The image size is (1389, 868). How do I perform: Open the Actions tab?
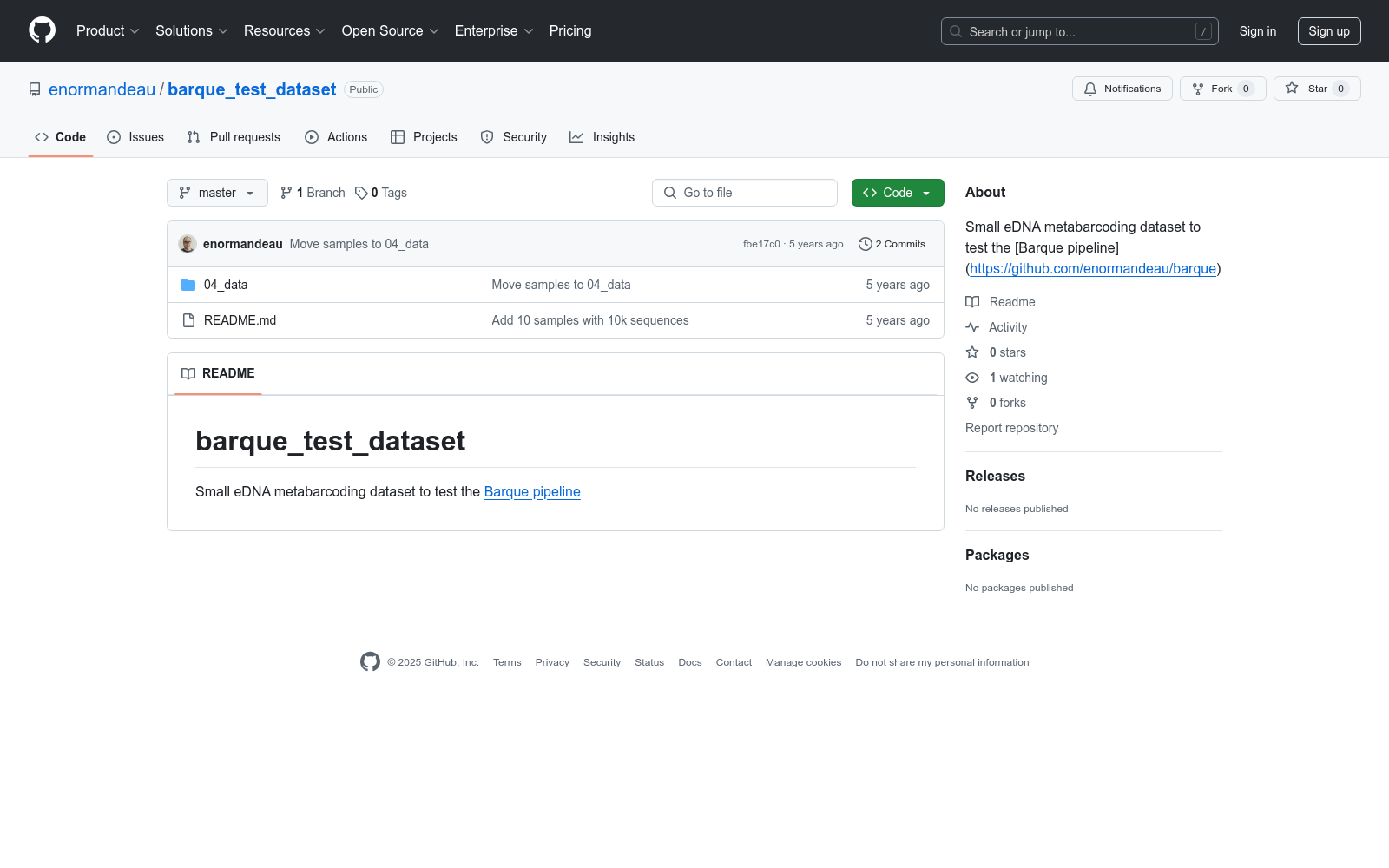coord(336,137)
